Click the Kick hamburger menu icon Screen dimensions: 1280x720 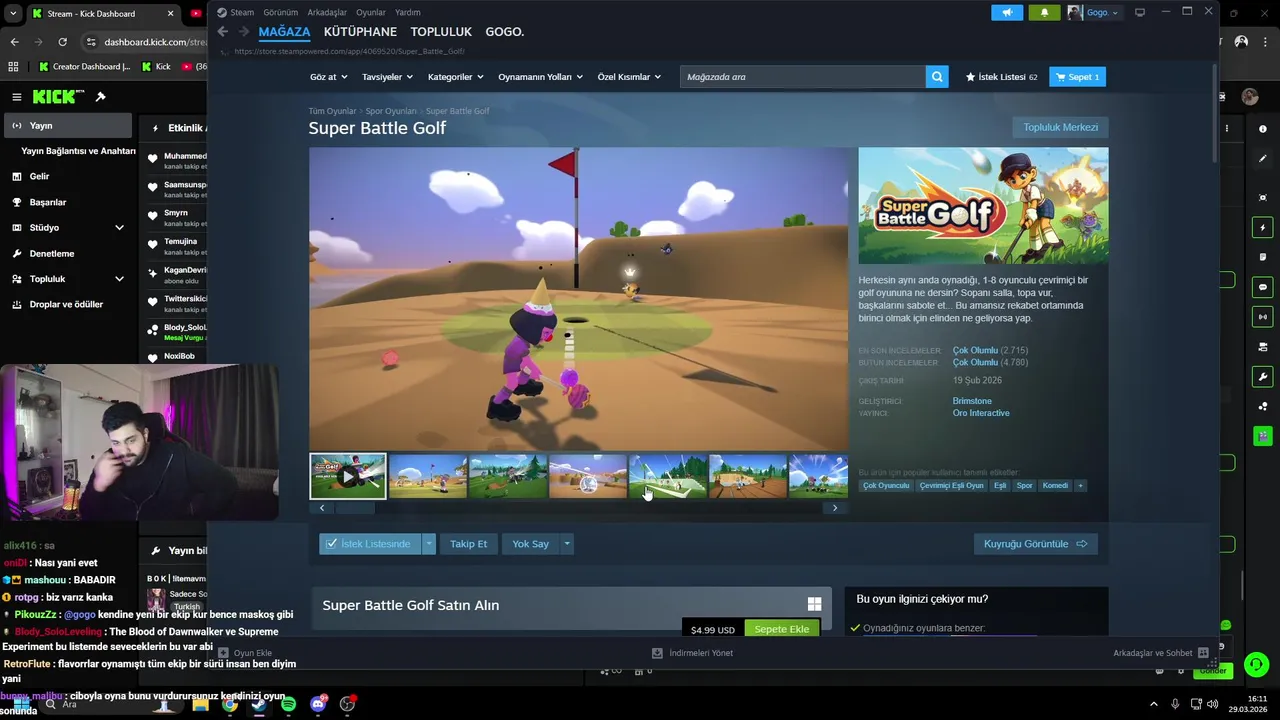click(x=16, y=97)
